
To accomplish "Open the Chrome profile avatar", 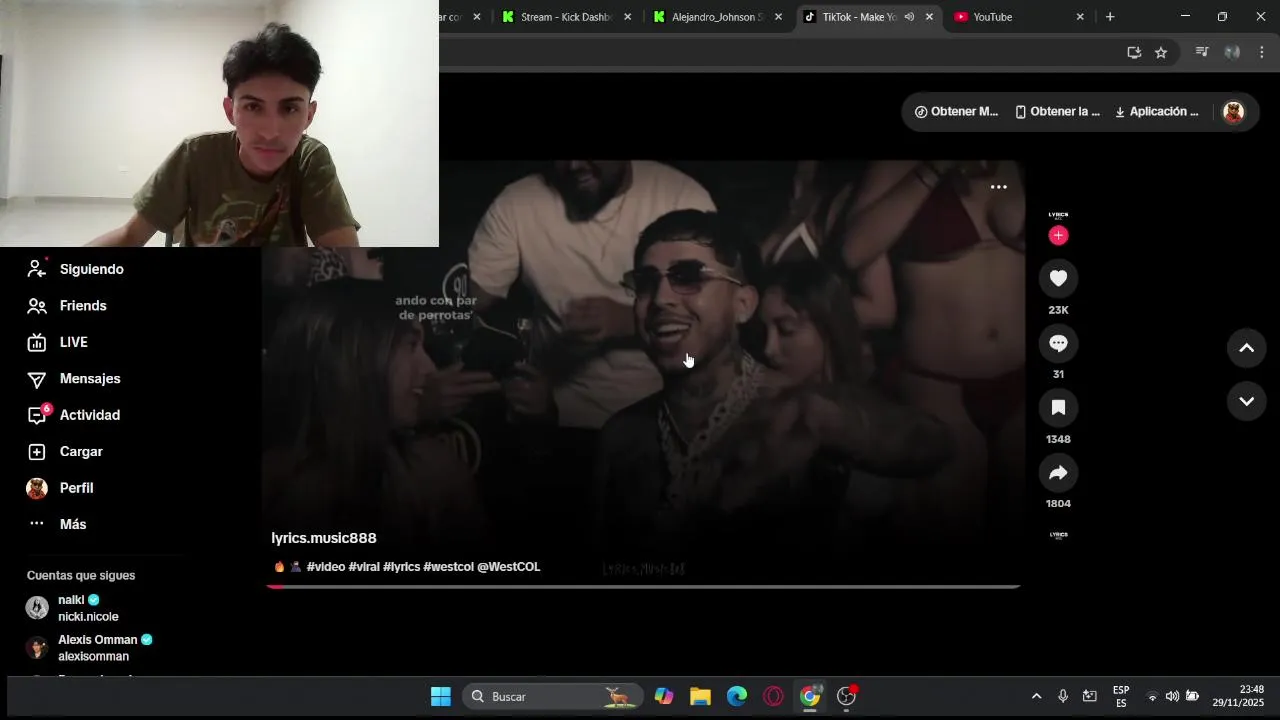I will pyautogui.click(x=1232, y=53).
